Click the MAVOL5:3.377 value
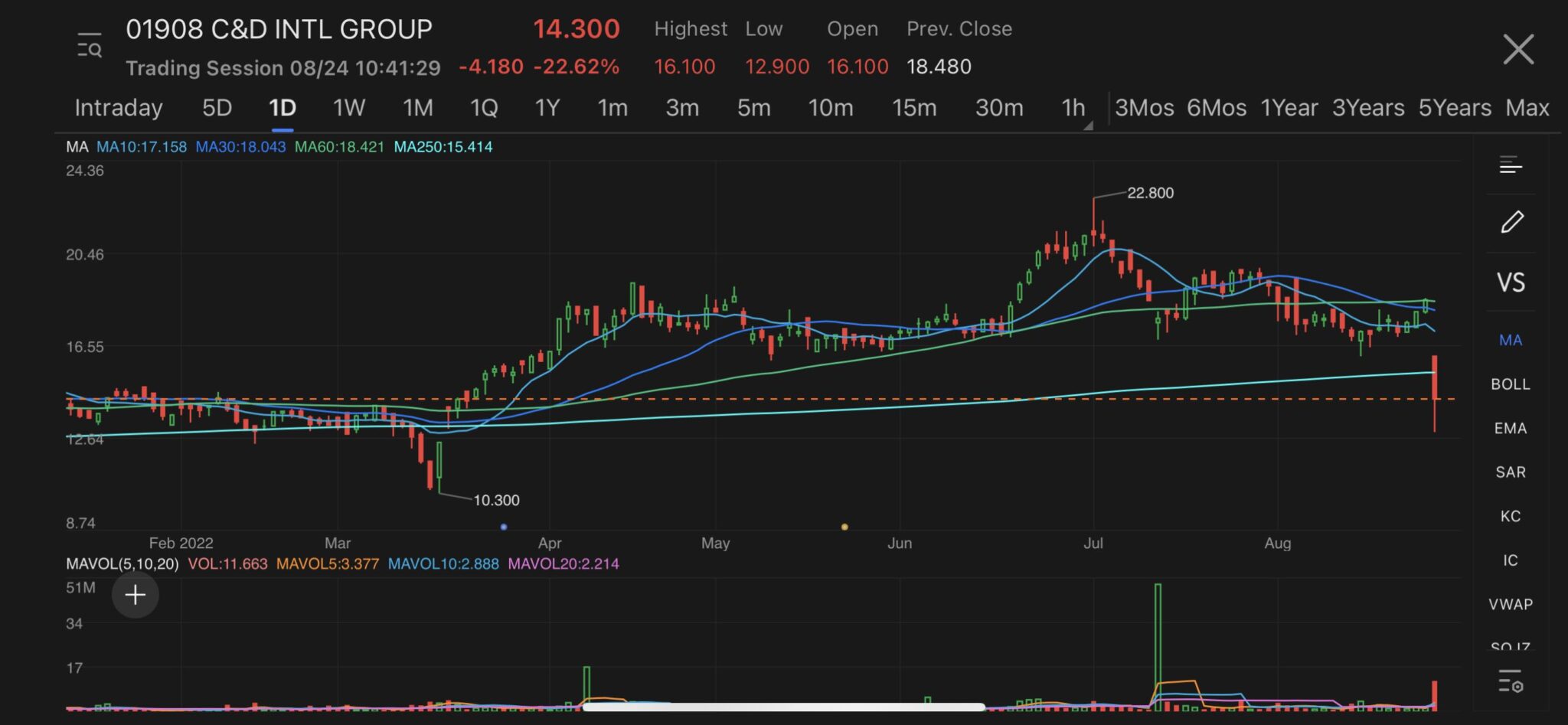The width and height of the screenshot is (1568, 725). (x=328, y=564)
